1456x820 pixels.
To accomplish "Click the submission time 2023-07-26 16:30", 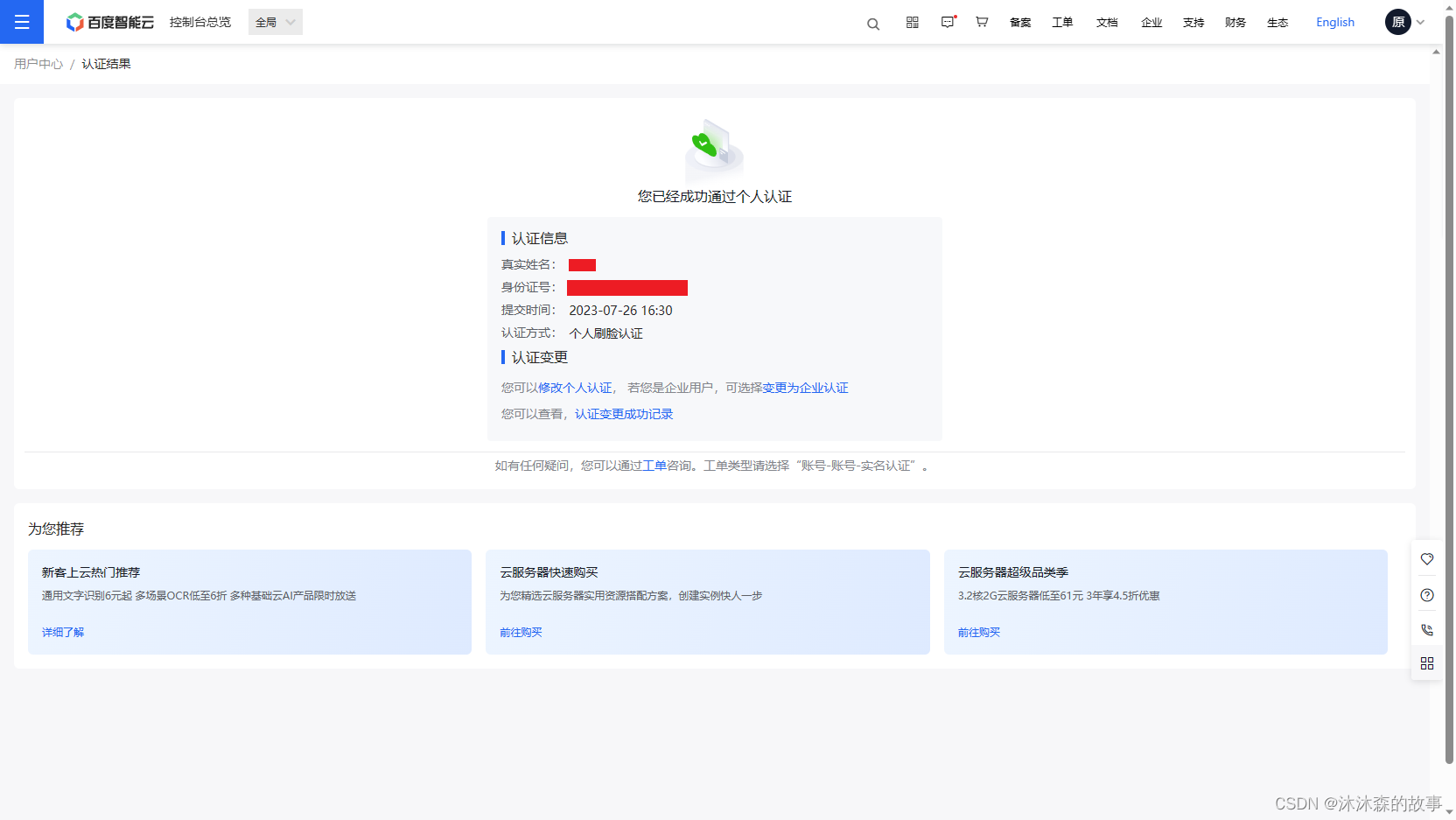I will coord(620,311).
